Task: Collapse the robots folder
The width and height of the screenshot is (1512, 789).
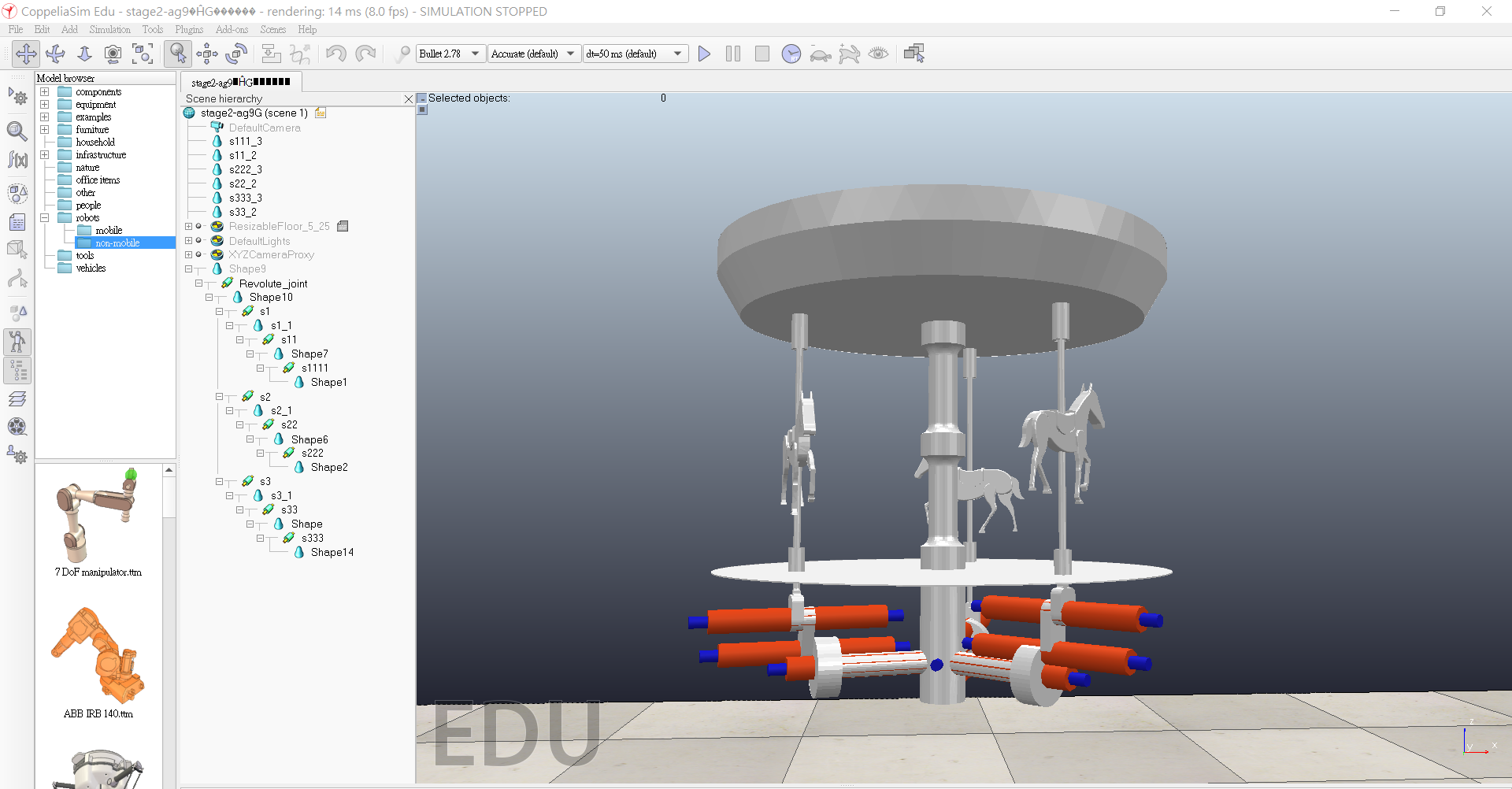Action: click(45, 217)
